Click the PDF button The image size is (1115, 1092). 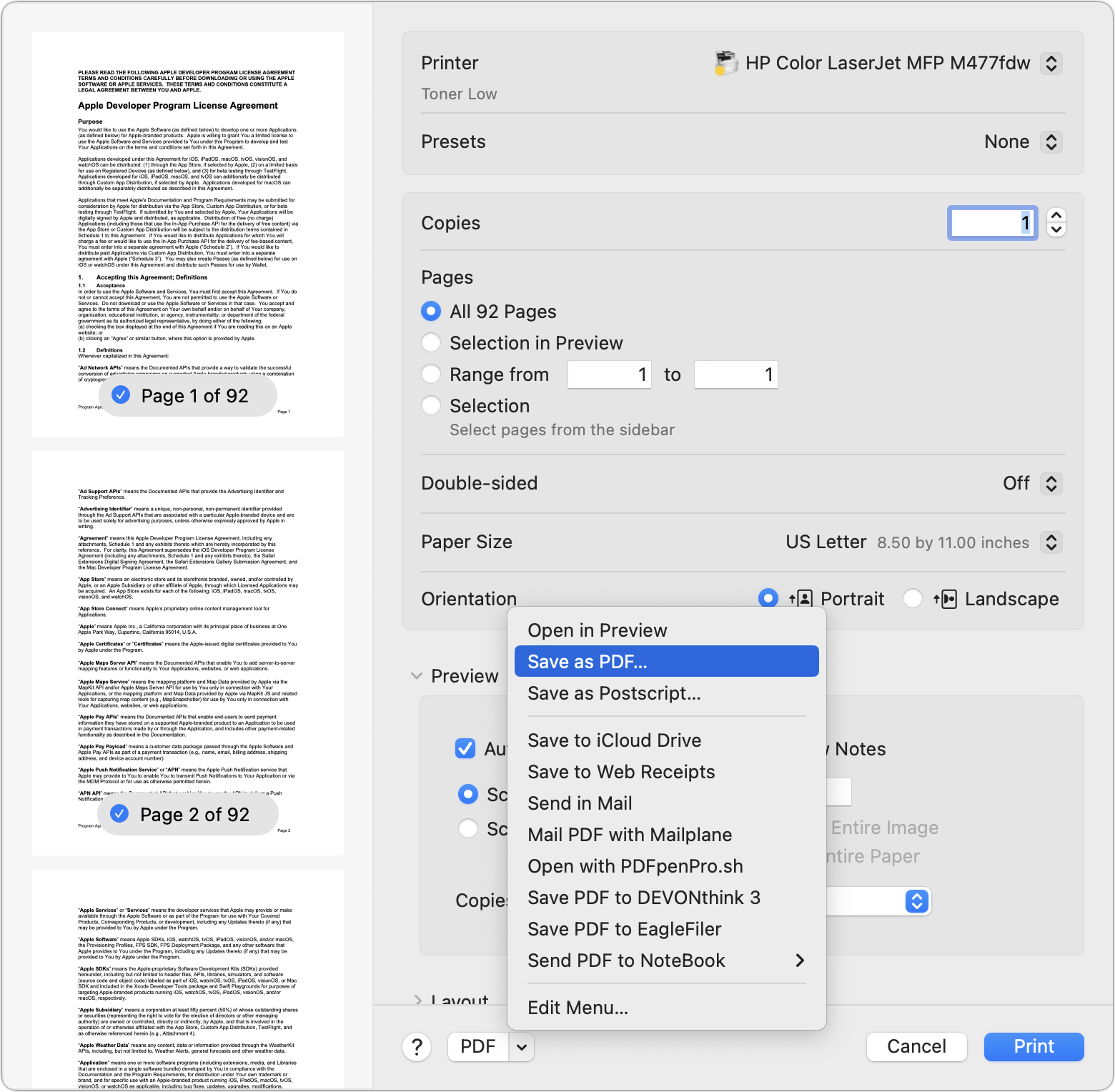tap(478, 1047)
